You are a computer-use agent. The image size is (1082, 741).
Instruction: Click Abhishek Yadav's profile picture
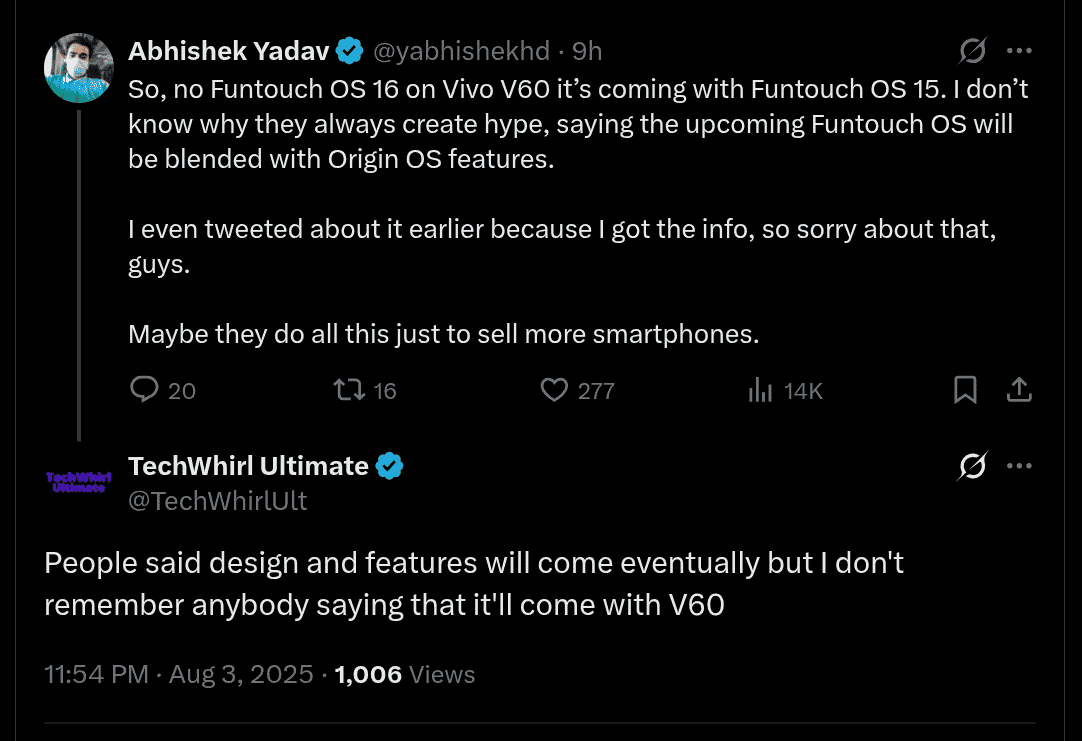pyautogui.click(x=79, y=67)
